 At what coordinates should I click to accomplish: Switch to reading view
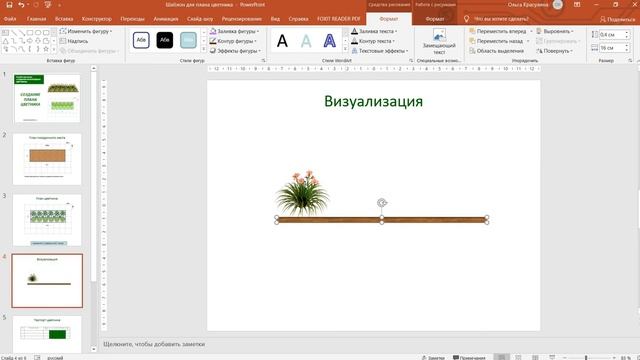(x=535, y=358)
